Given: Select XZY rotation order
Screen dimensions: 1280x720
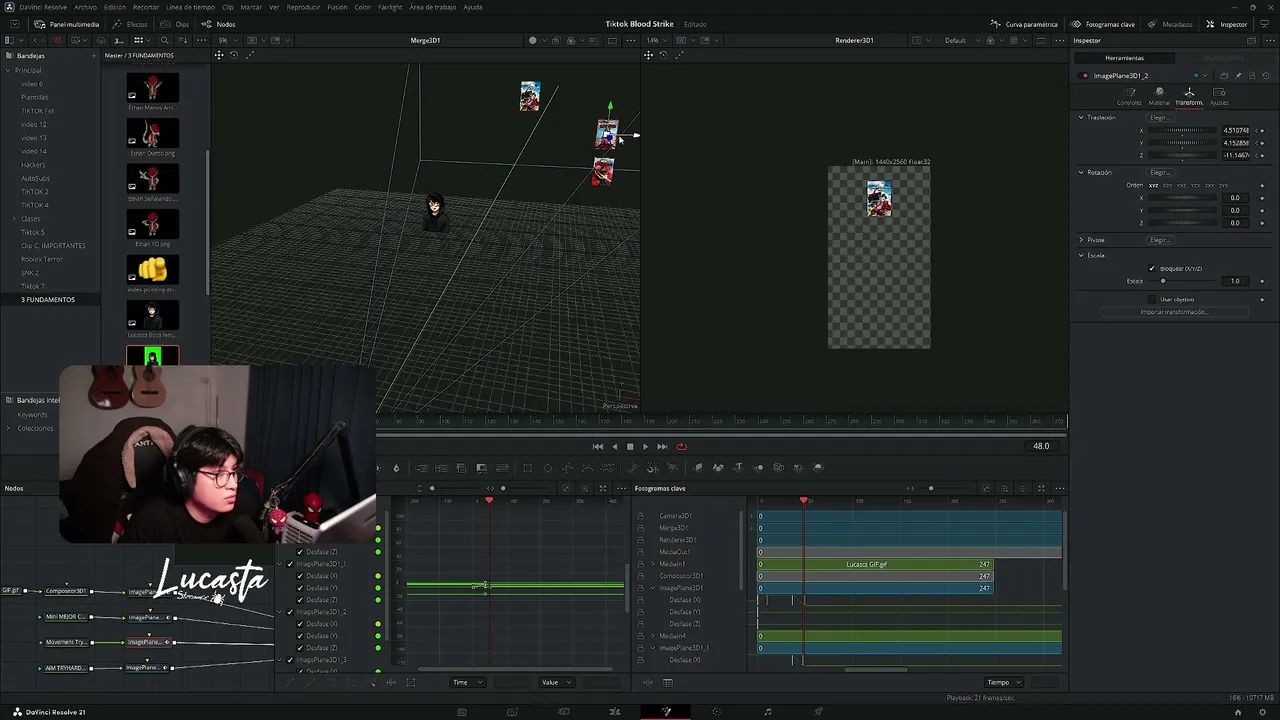Looking at the screenshot, I should 1167,185.
